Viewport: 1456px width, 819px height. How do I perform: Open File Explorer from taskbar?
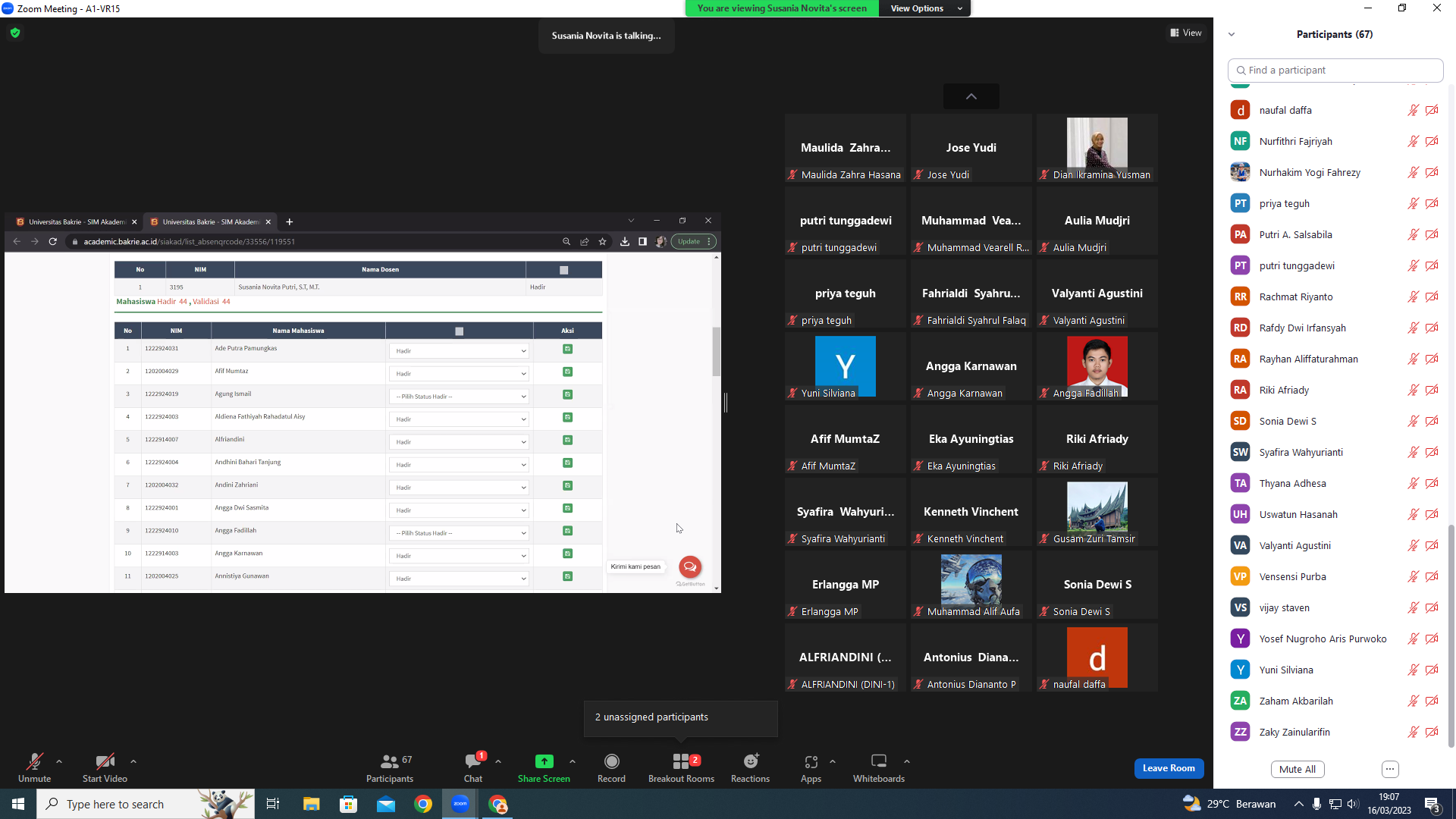coord(311,804)
